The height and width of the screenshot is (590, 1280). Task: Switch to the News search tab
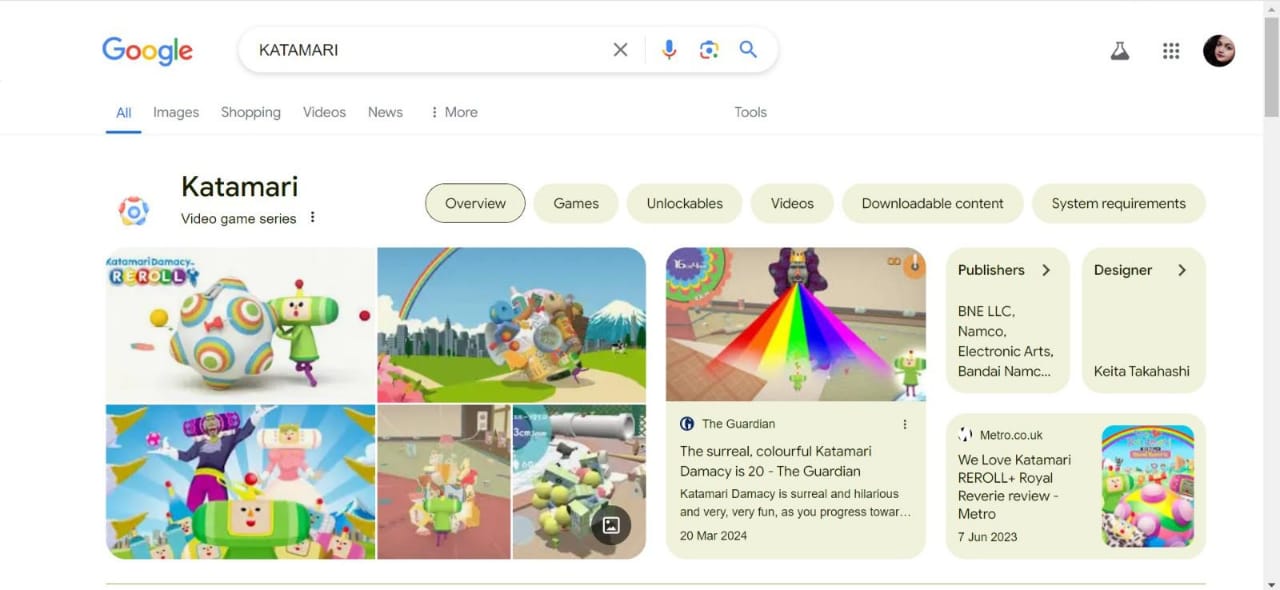click(x=385, y=112)
